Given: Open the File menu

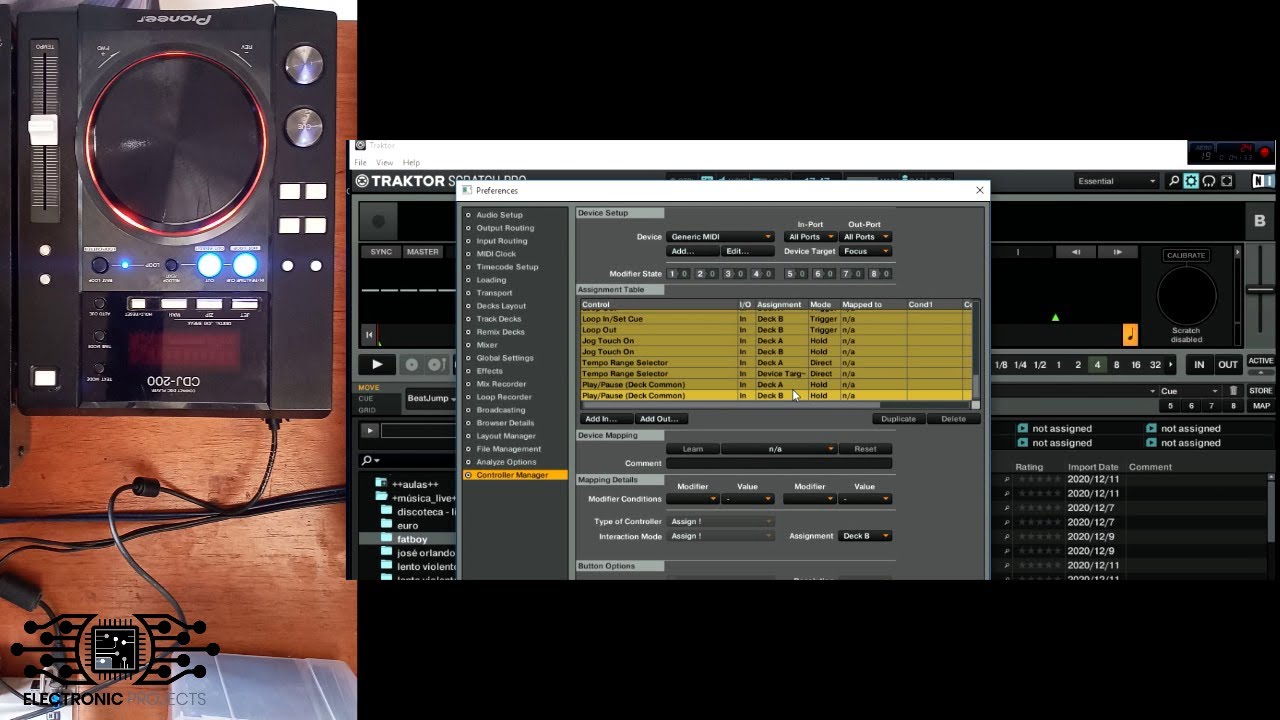Looking at the screenshot, I should [x=360, y=162].
